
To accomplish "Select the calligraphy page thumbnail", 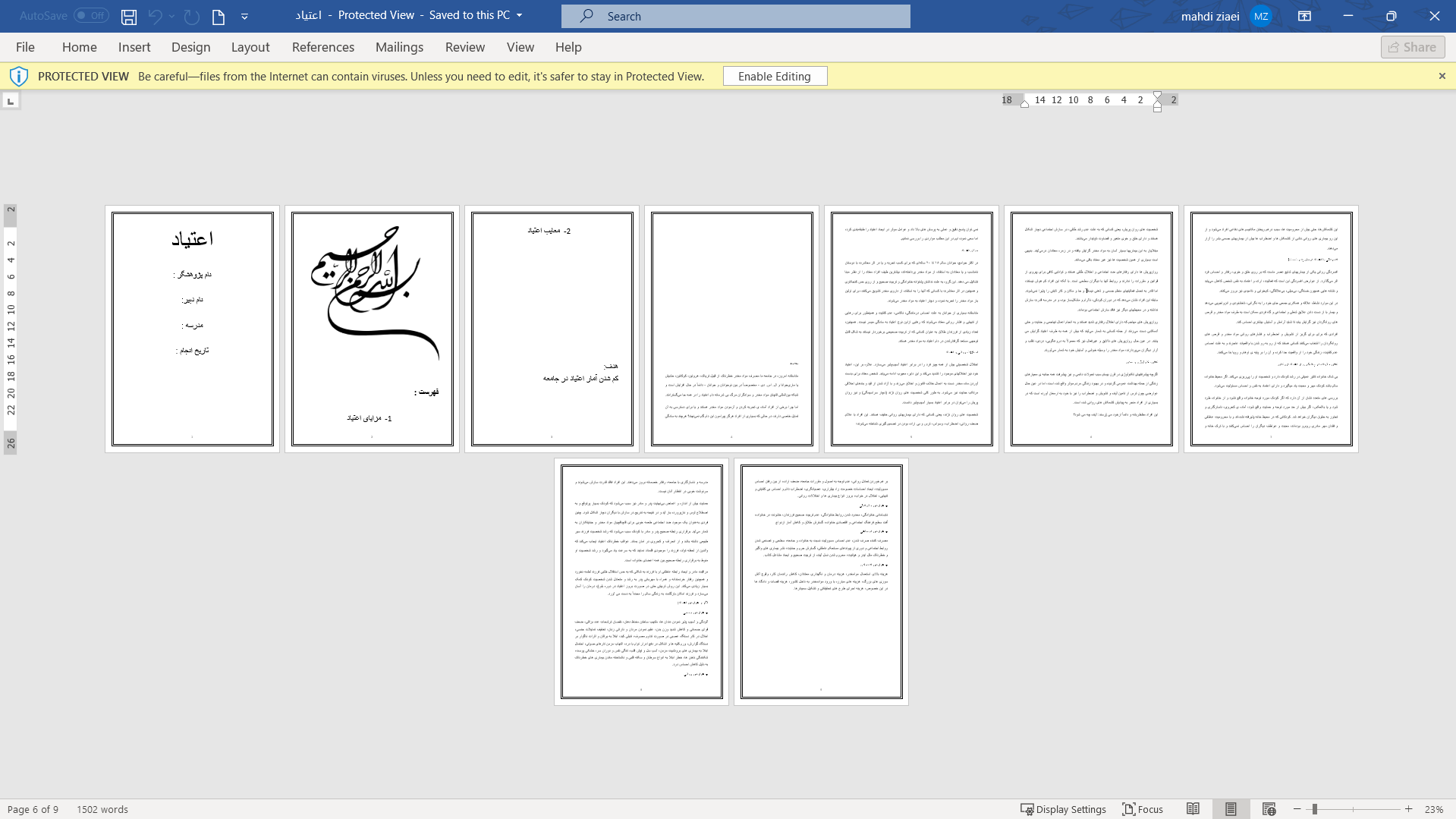I will click(x=372, y=329).
